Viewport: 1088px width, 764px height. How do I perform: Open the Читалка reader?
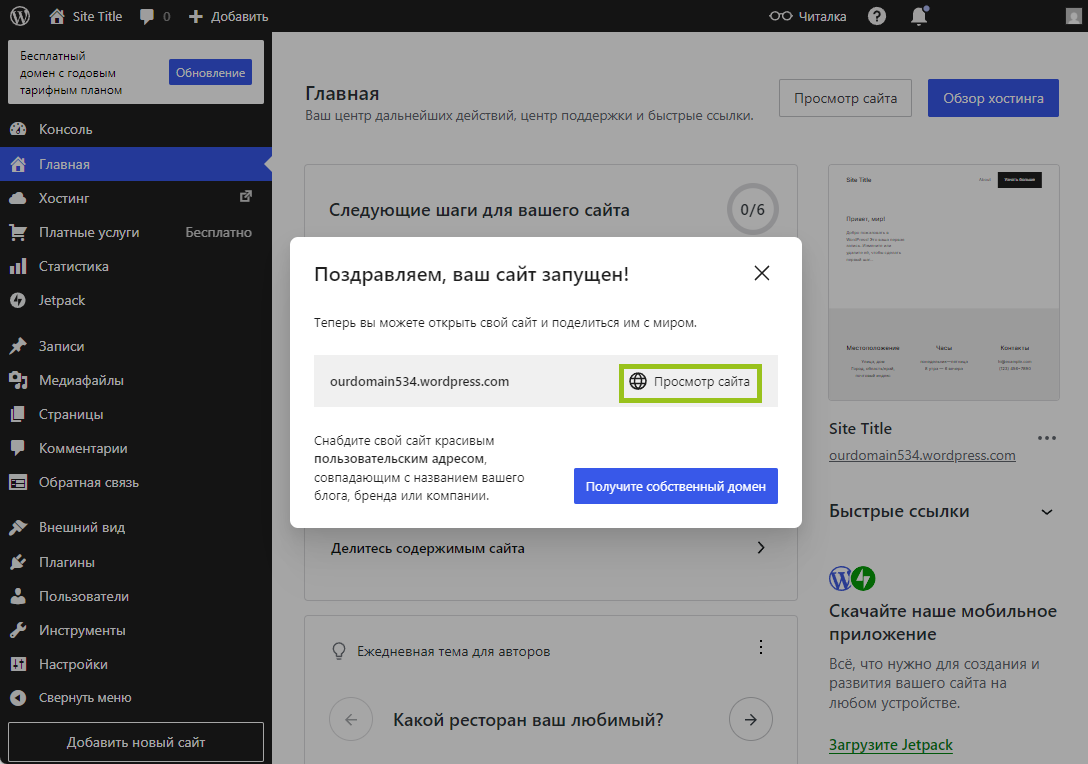[x=808, y=16]
